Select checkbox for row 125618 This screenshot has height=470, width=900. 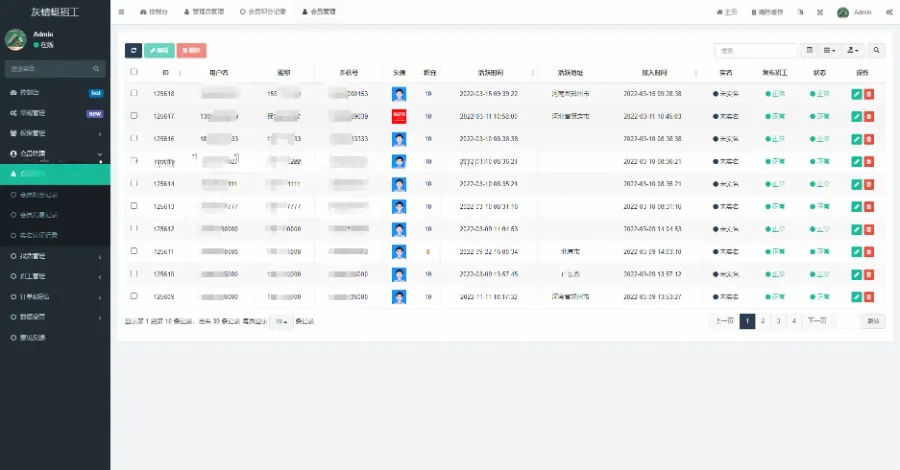[x=134, y=94]
